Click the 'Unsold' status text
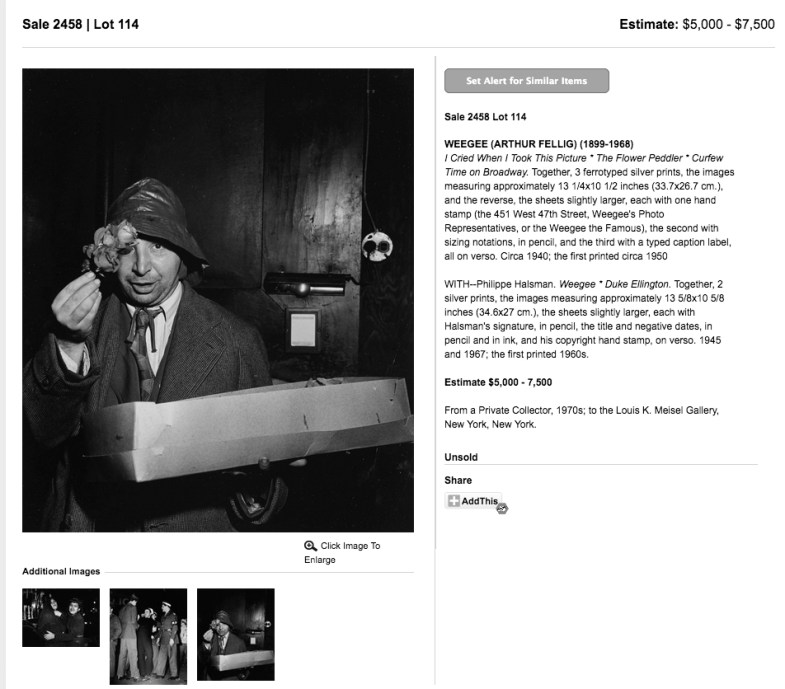 (461, 457)
